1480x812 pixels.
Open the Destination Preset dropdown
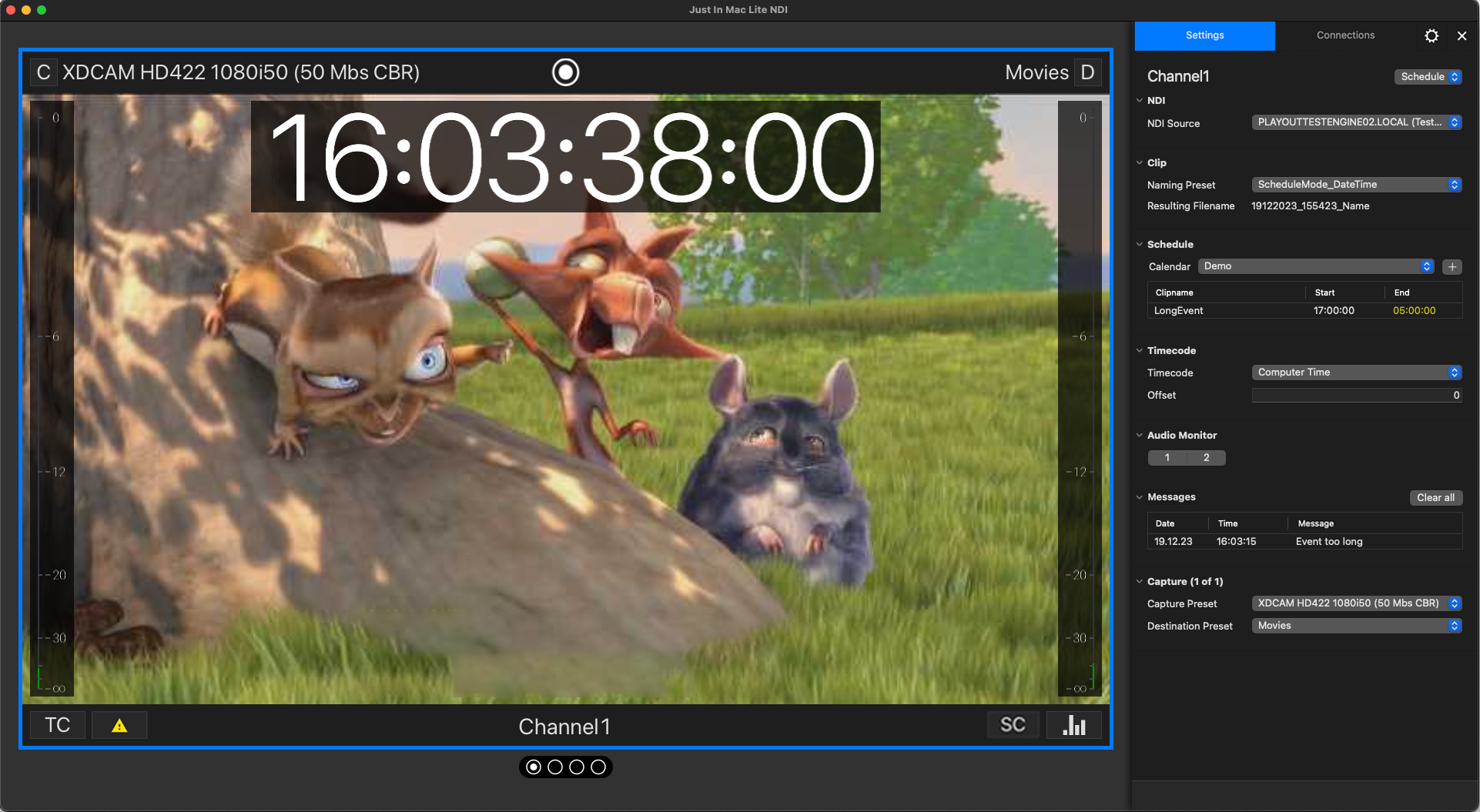[1357, 626]
